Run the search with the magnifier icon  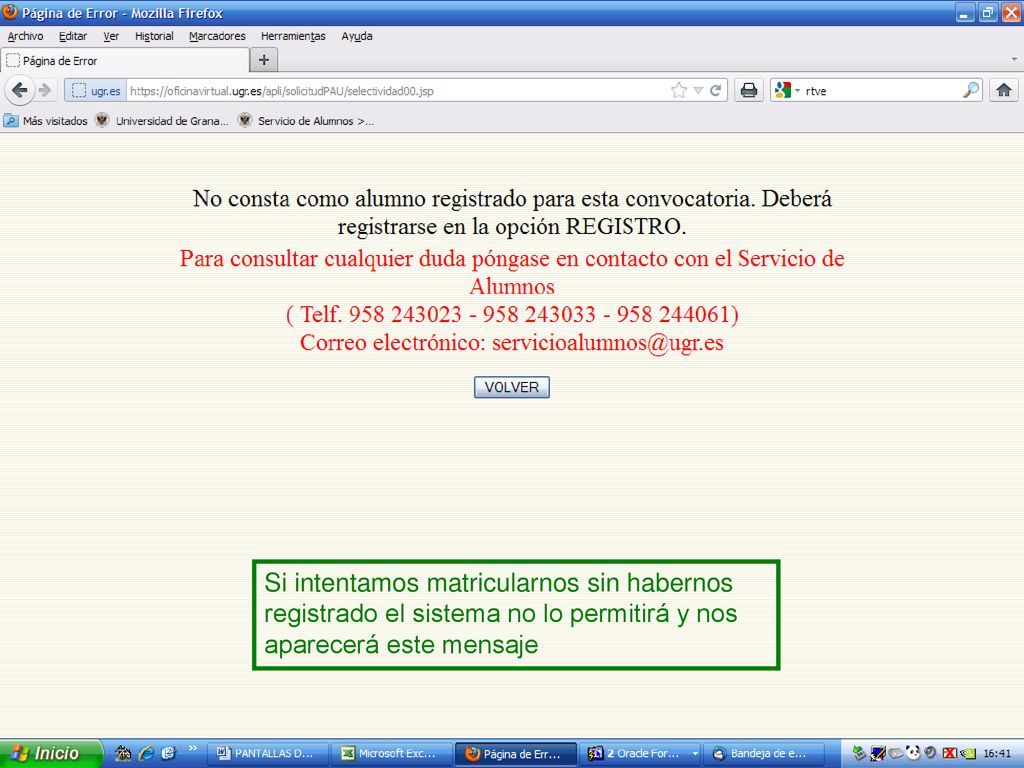click(971, 90)
